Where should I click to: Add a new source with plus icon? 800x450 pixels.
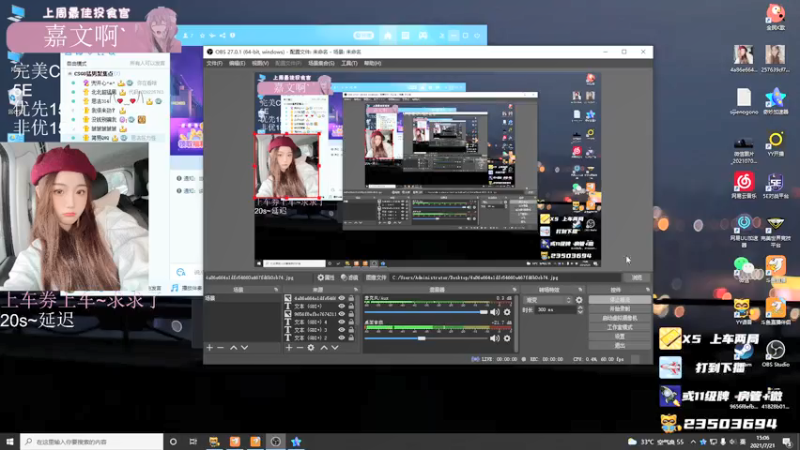pos(289,347)
